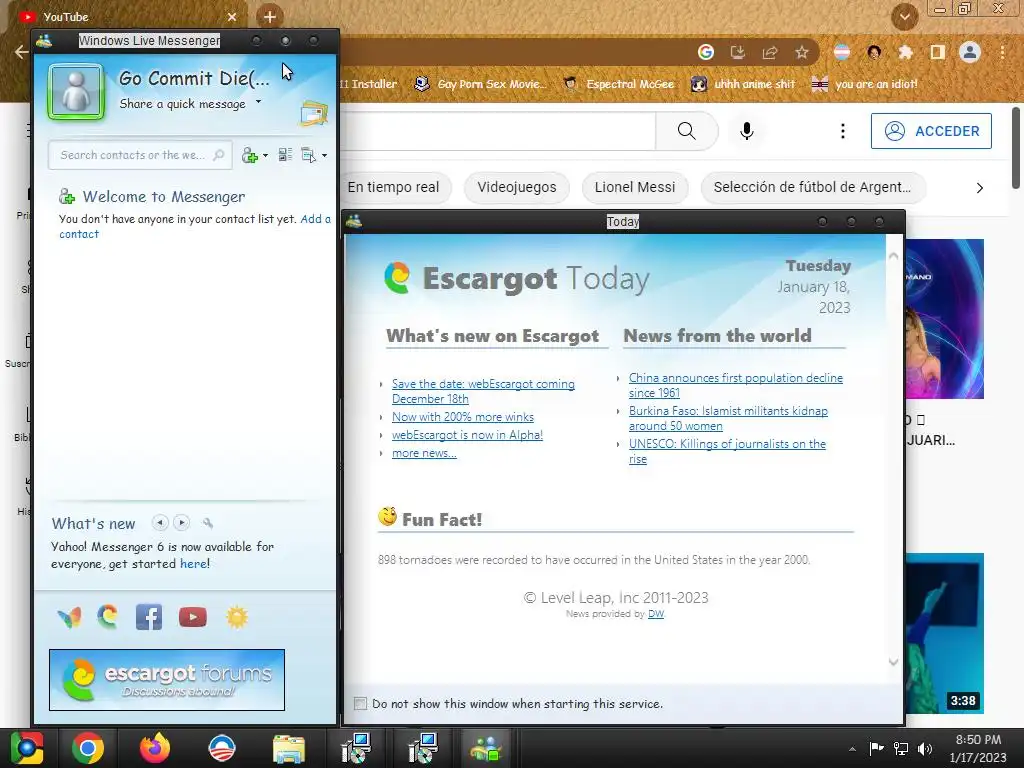1024x768 pixels.
Task: Select the 'Lionel Messi' chip
Action: (x=635, y=187)
